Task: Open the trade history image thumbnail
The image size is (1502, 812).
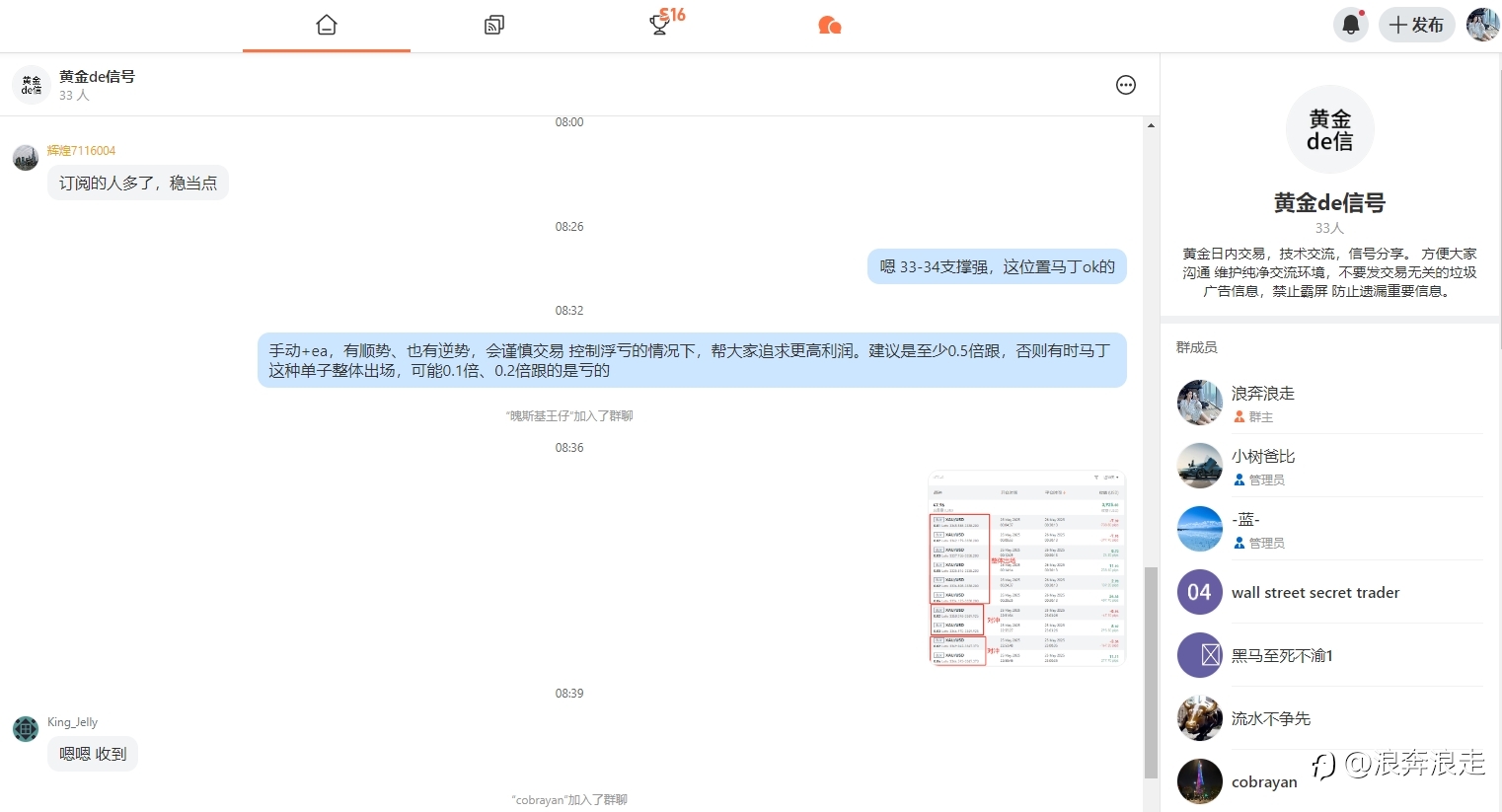Action: 1026,568
